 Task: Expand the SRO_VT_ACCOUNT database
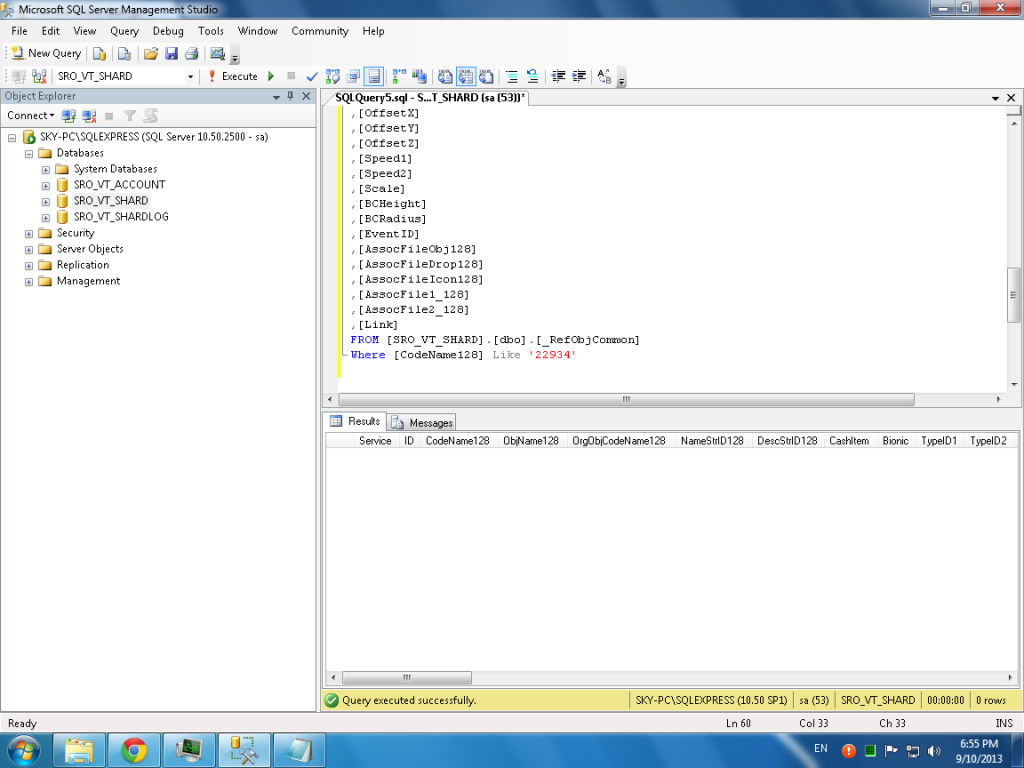tap(46, 185)
